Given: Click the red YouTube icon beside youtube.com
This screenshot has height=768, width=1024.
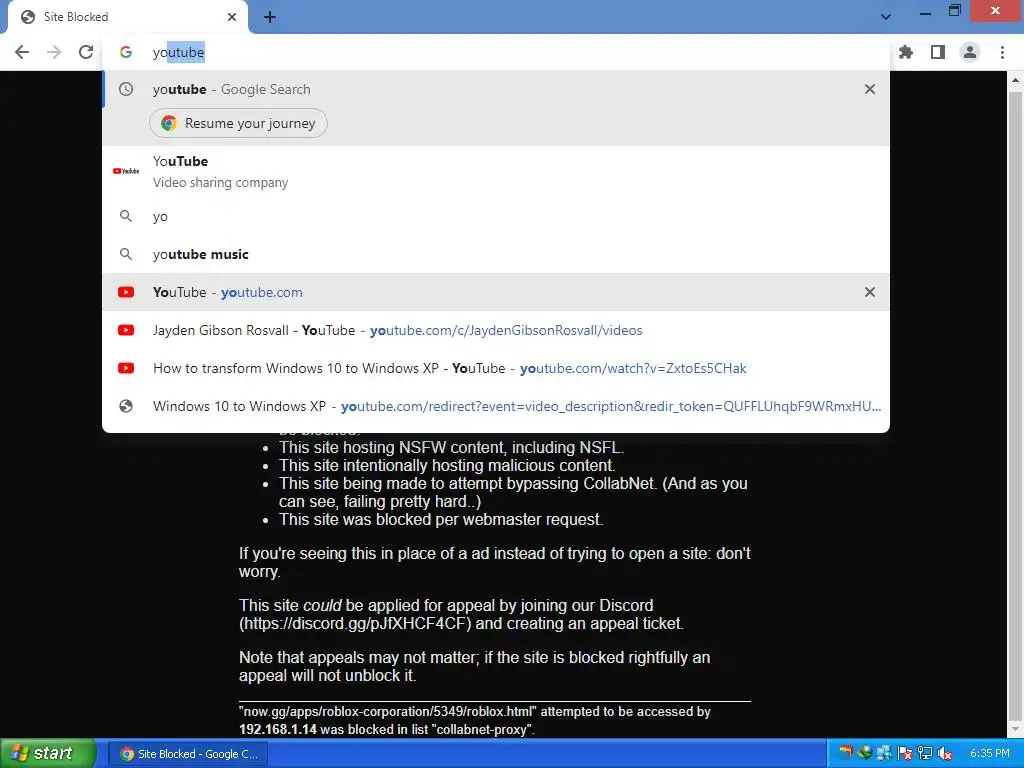Looking at the screenshot, I should [x=126, y=292].
